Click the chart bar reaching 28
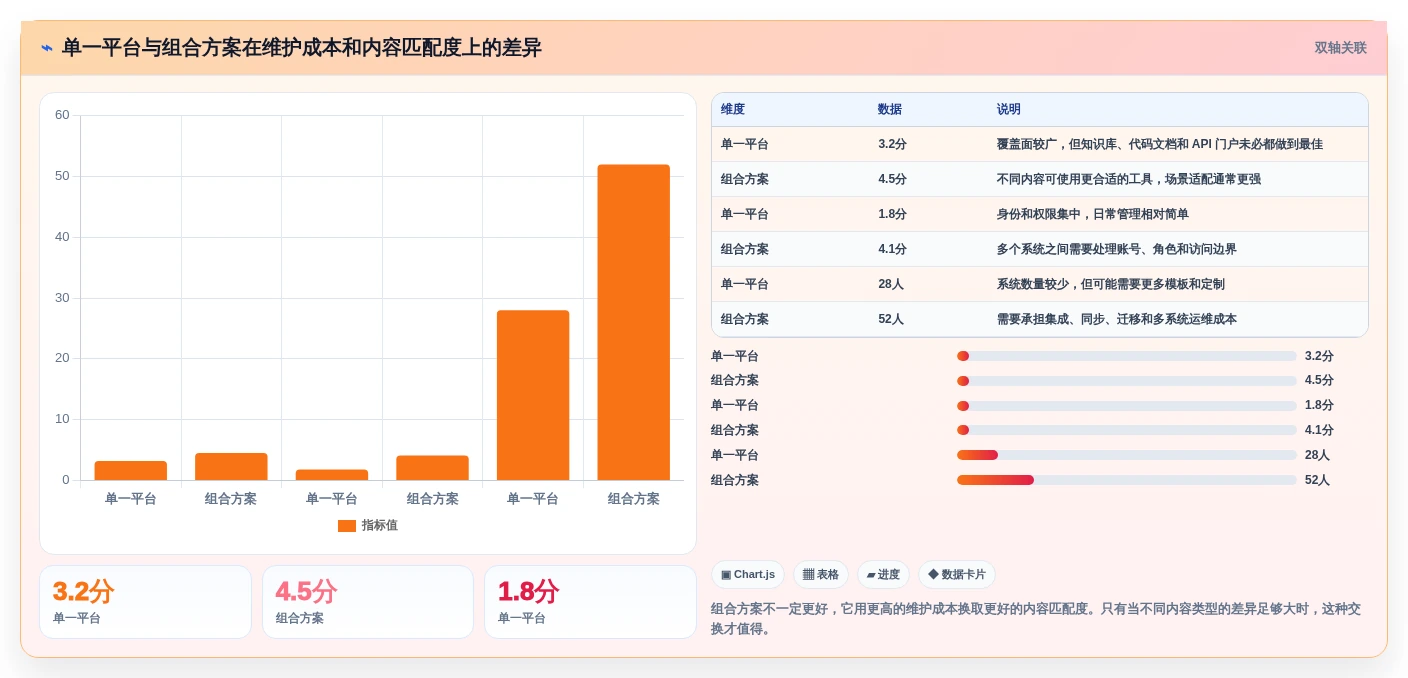The width and height of the screenshot is (1408, 678). [x=533, y=395]
